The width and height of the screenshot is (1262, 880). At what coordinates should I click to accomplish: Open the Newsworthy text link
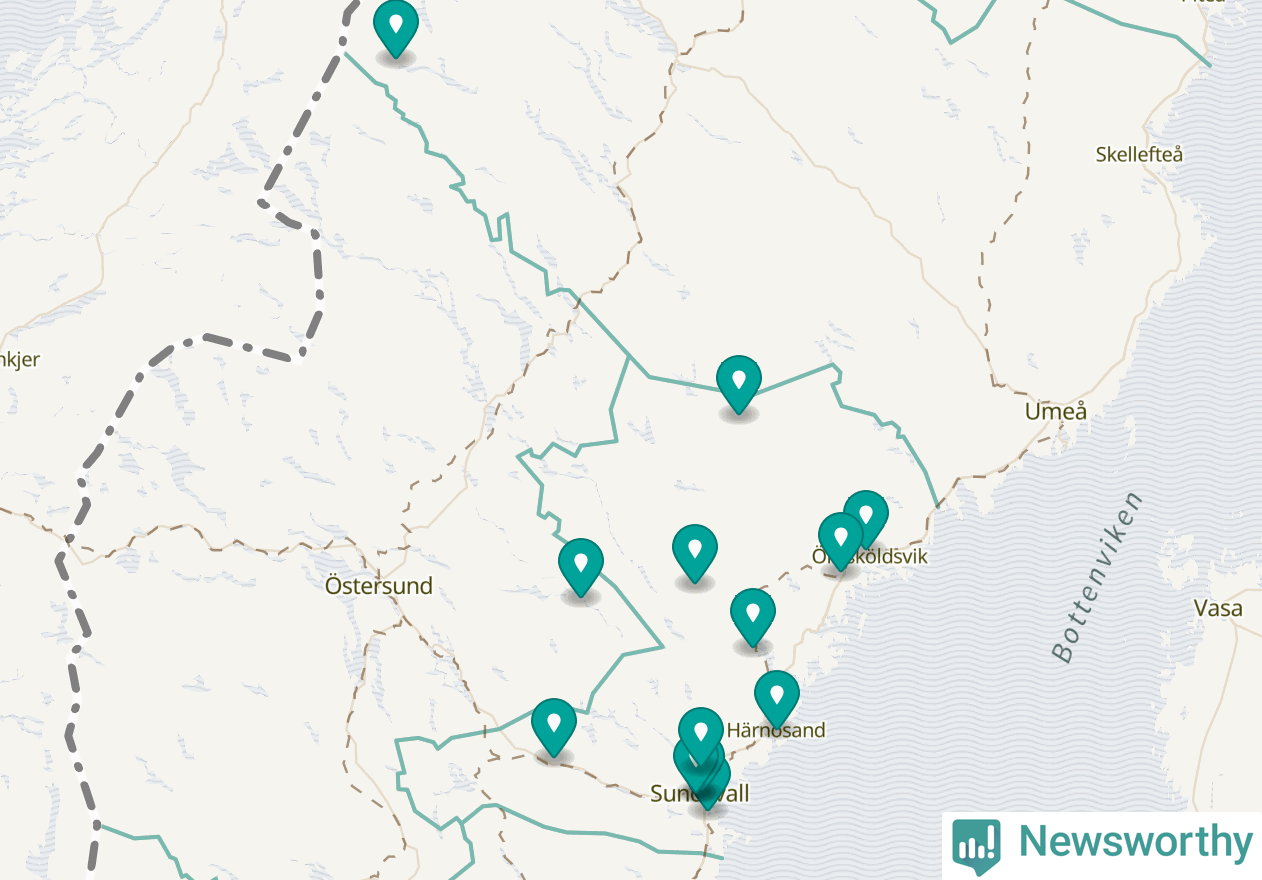tap(1135, 842)
